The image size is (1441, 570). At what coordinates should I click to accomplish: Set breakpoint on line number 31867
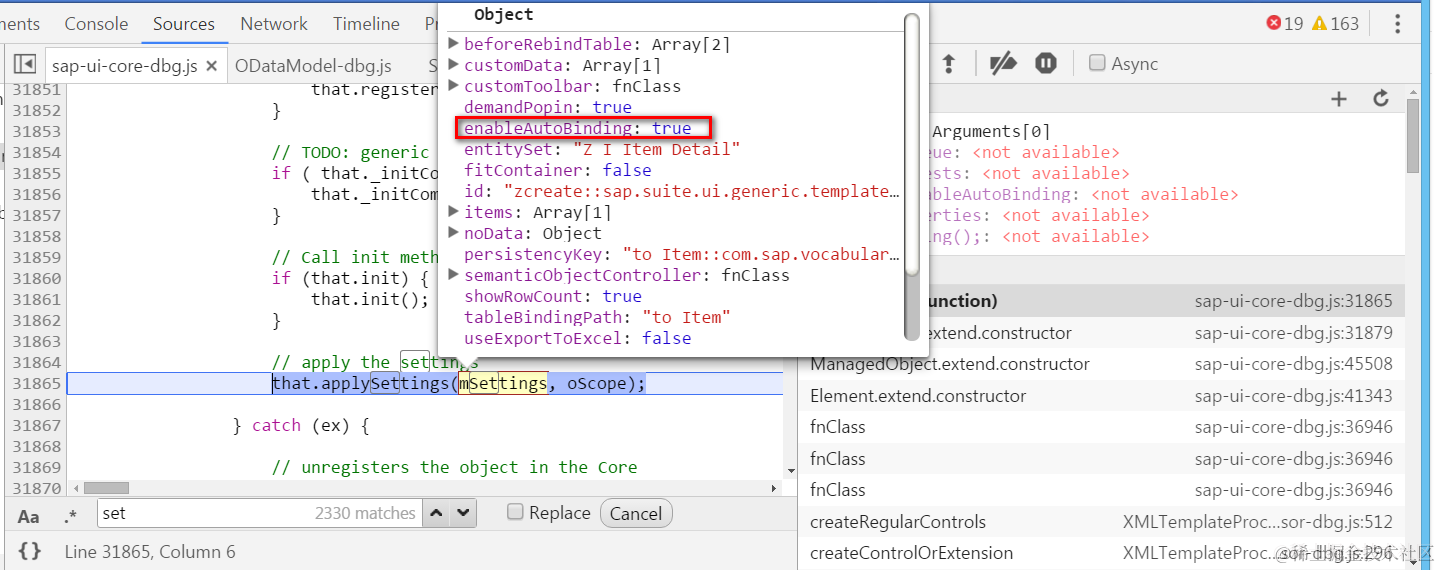(x=36, y=425)
